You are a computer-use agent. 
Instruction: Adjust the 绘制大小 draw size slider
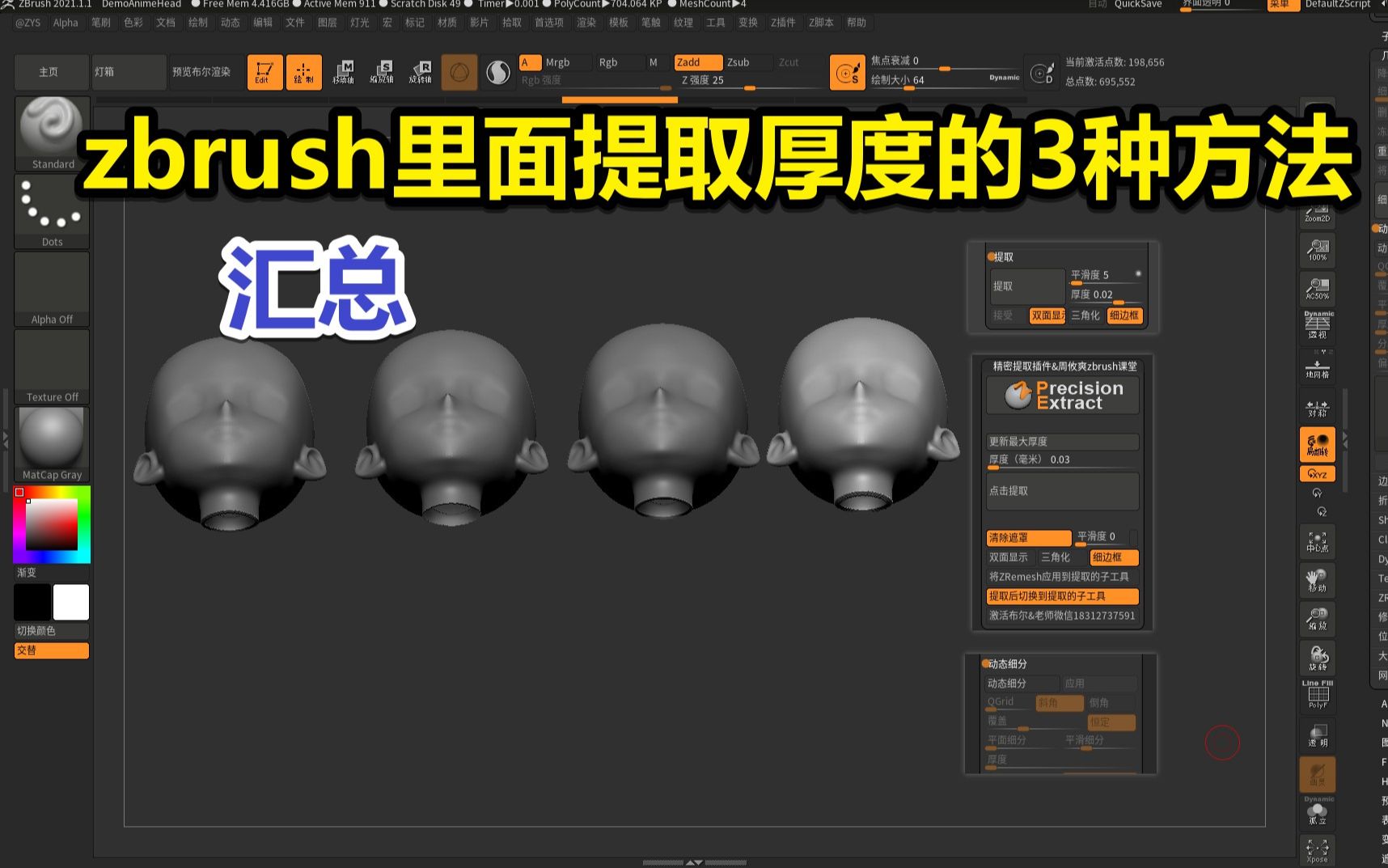point(945,81)
